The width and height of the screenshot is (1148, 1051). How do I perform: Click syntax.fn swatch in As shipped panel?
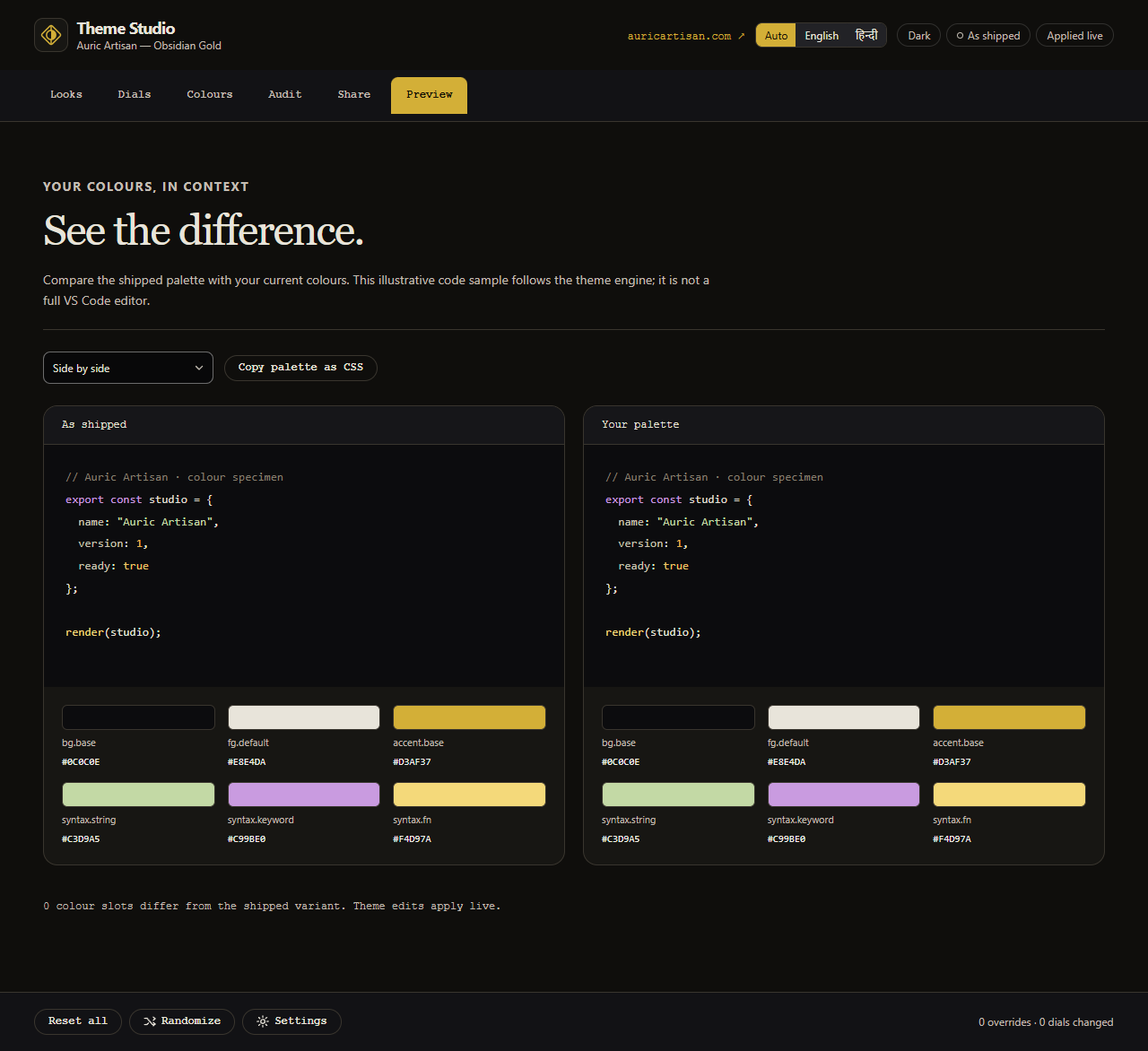[x=469, y=795]
